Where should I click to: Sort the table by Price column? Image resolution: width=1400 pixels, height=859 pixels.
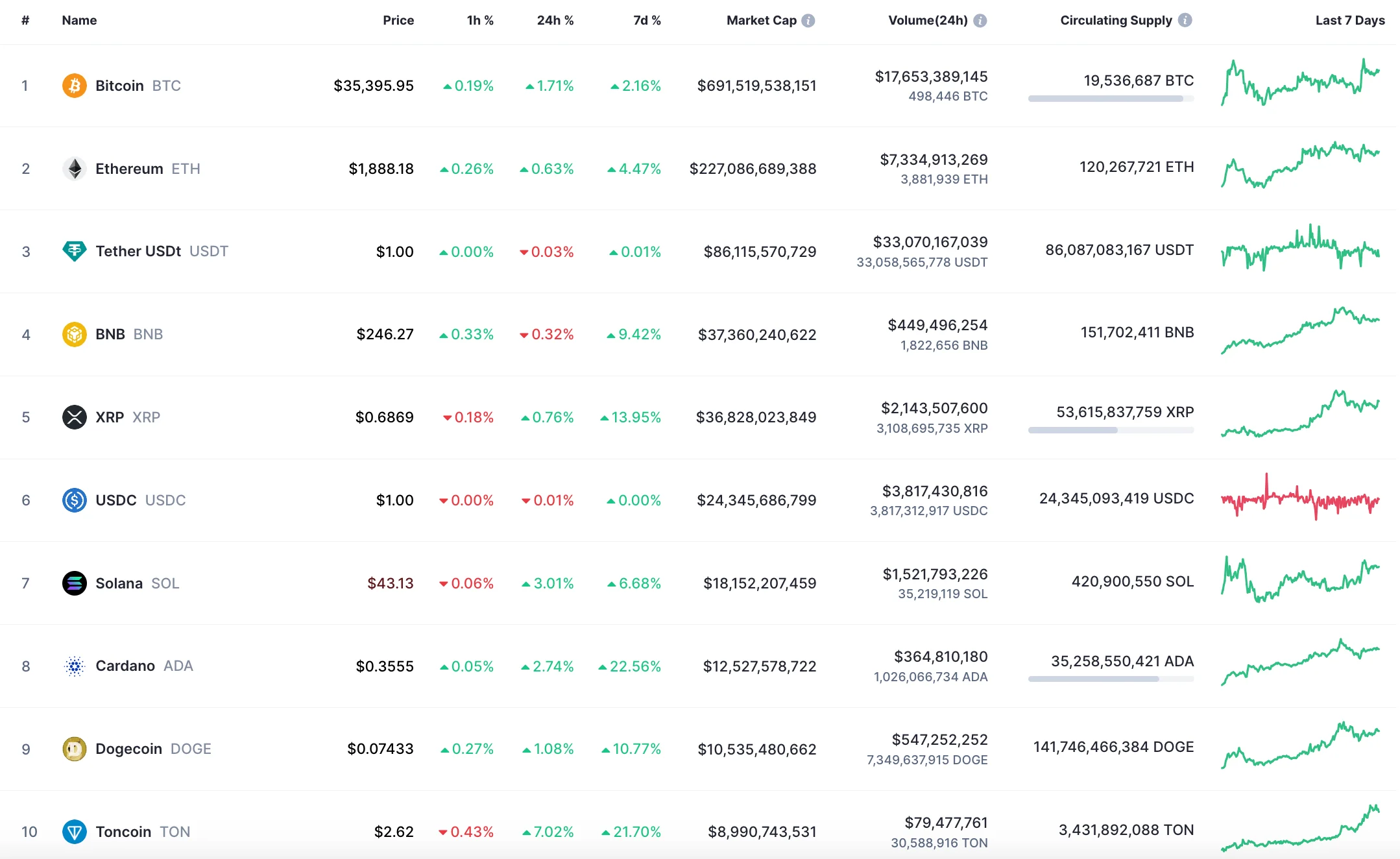pos(398,21)
